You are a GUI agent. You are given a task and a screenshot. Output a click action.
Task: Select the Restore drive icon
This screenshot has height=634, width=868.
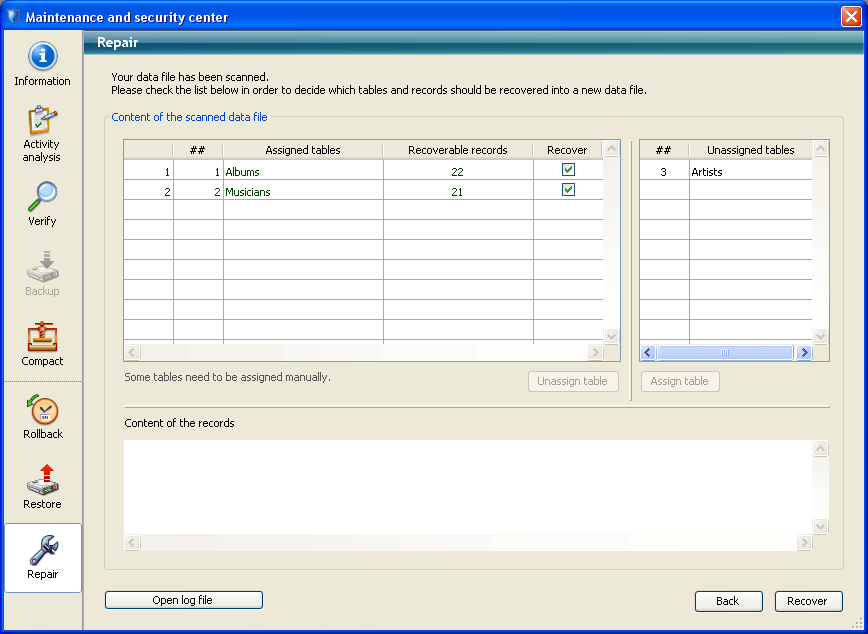point(42,480)
